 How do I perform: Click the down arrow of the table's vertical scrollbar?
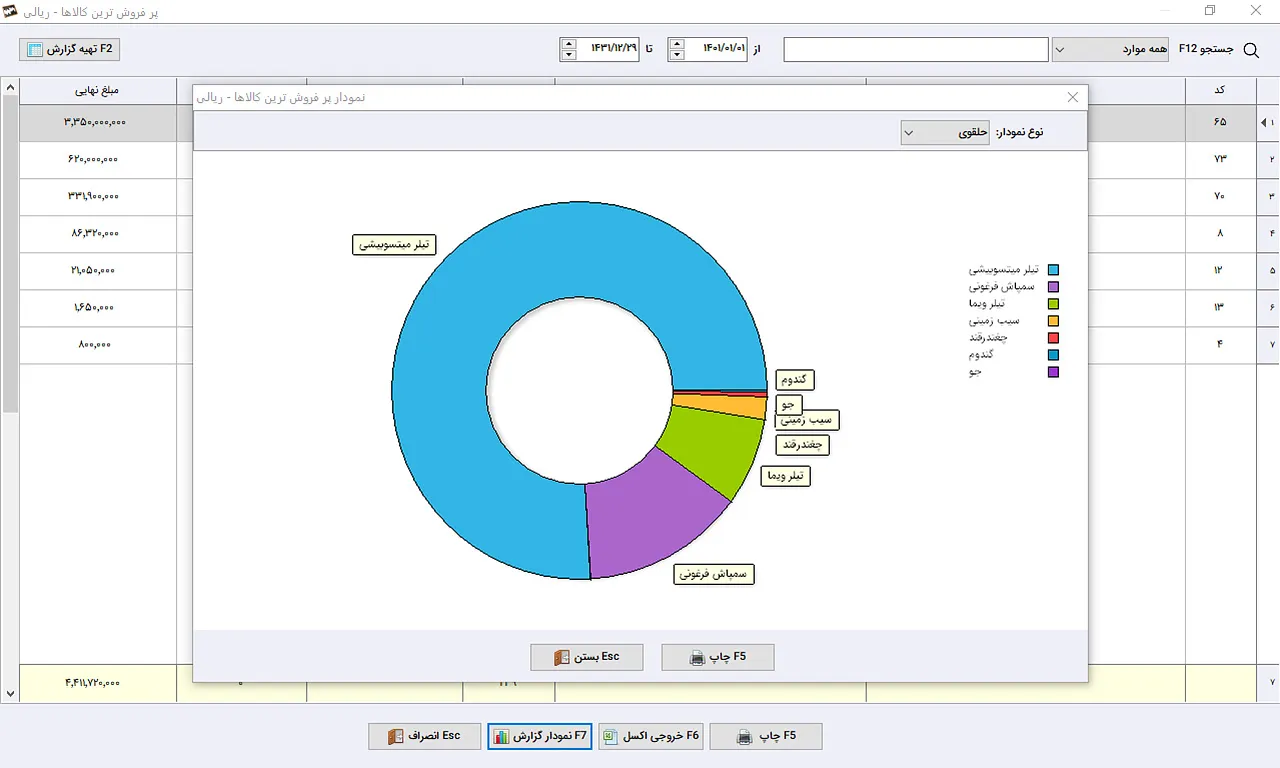(x=10, y=692)
